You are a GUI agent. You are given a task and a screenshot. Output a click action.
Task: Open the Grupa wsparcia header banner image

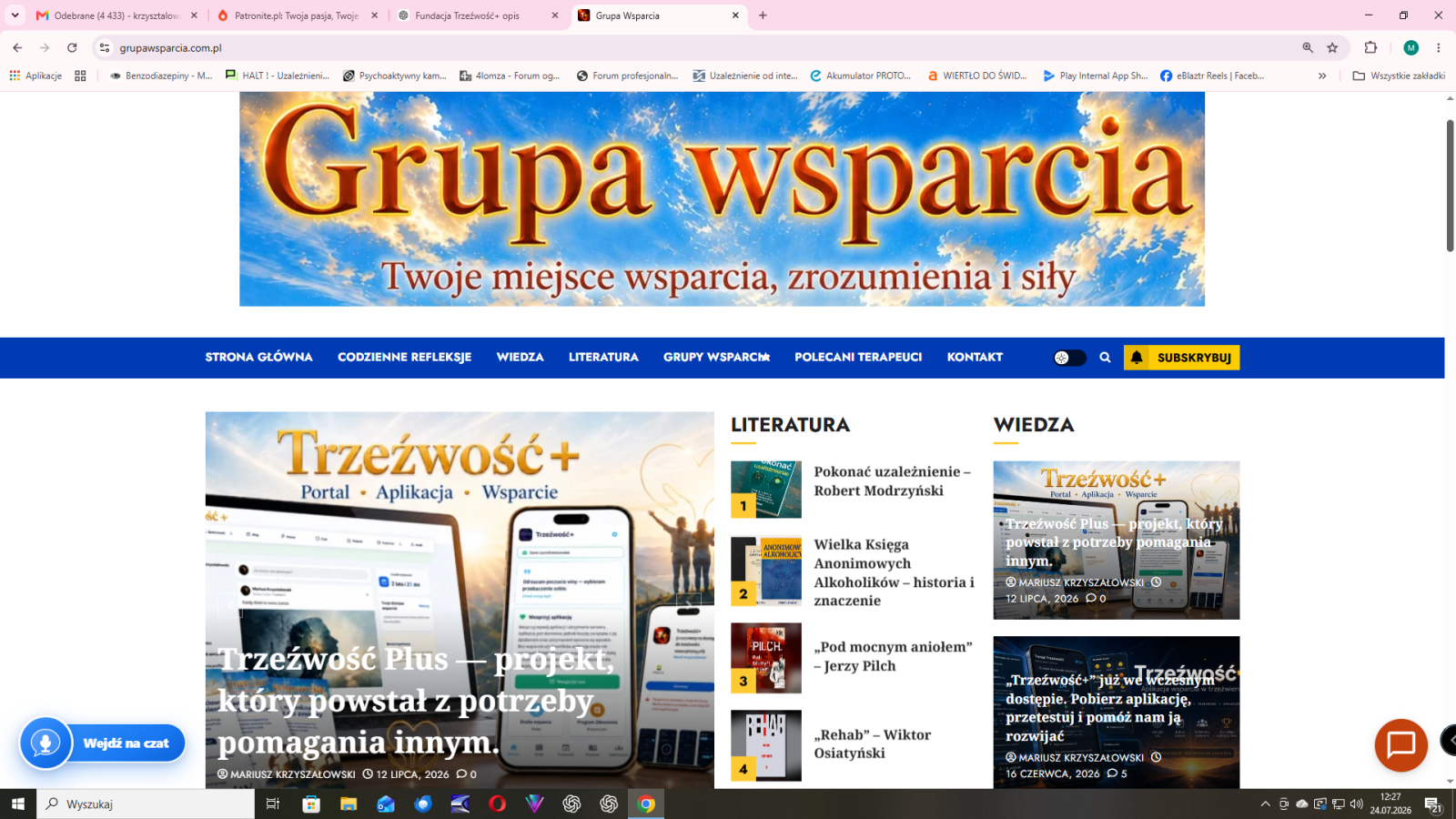point(722,199)
